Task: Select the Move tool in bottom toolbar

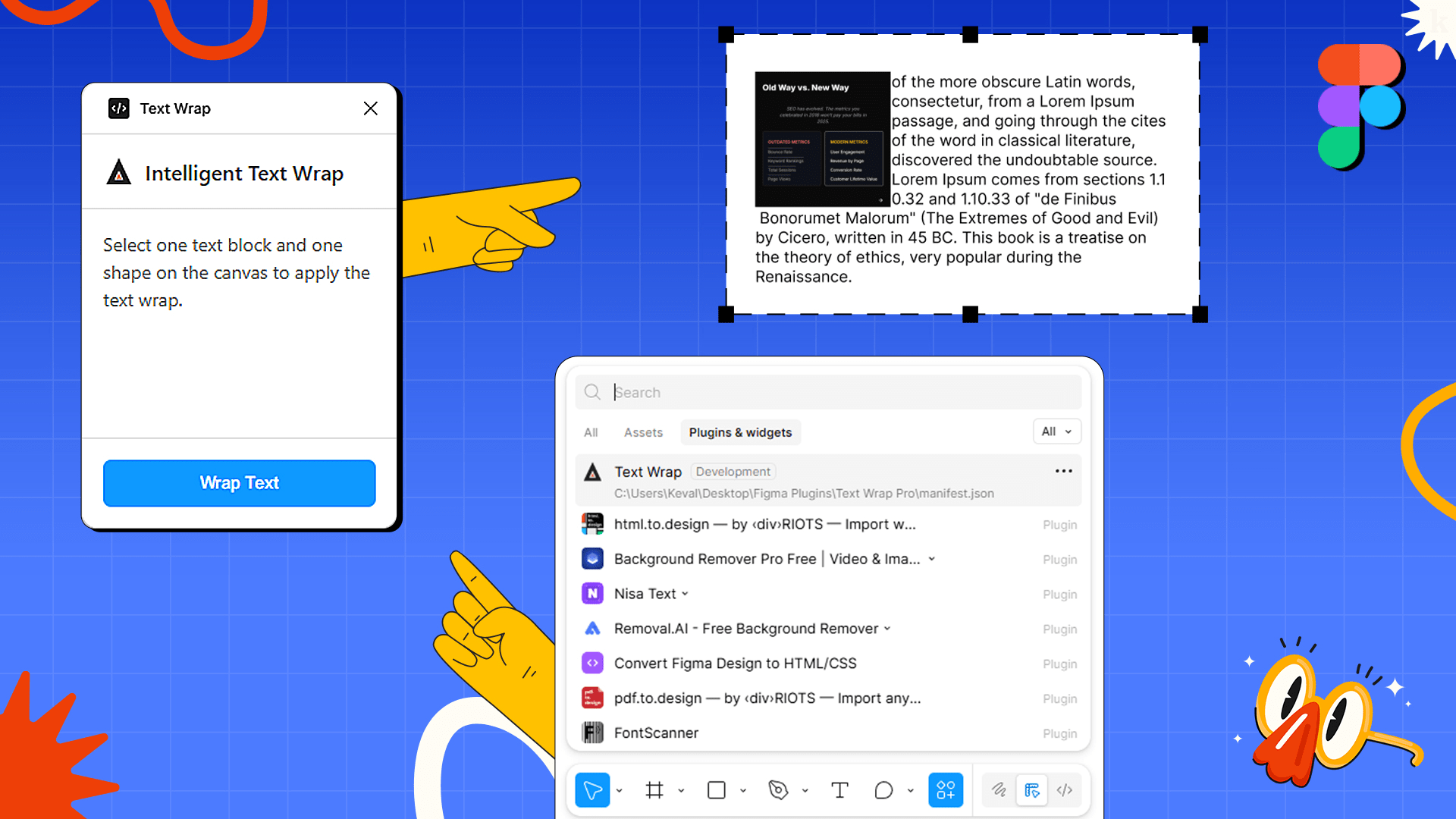Action: pyautogui.click(x=592, y=790)
